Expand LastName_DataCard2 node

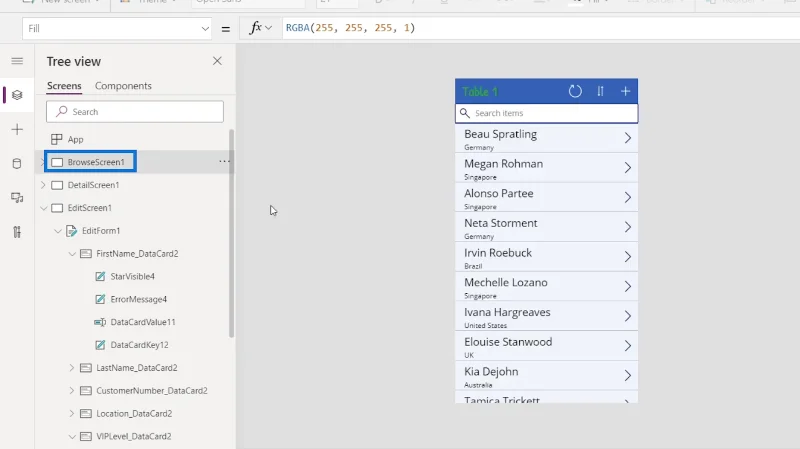point(72,368)
